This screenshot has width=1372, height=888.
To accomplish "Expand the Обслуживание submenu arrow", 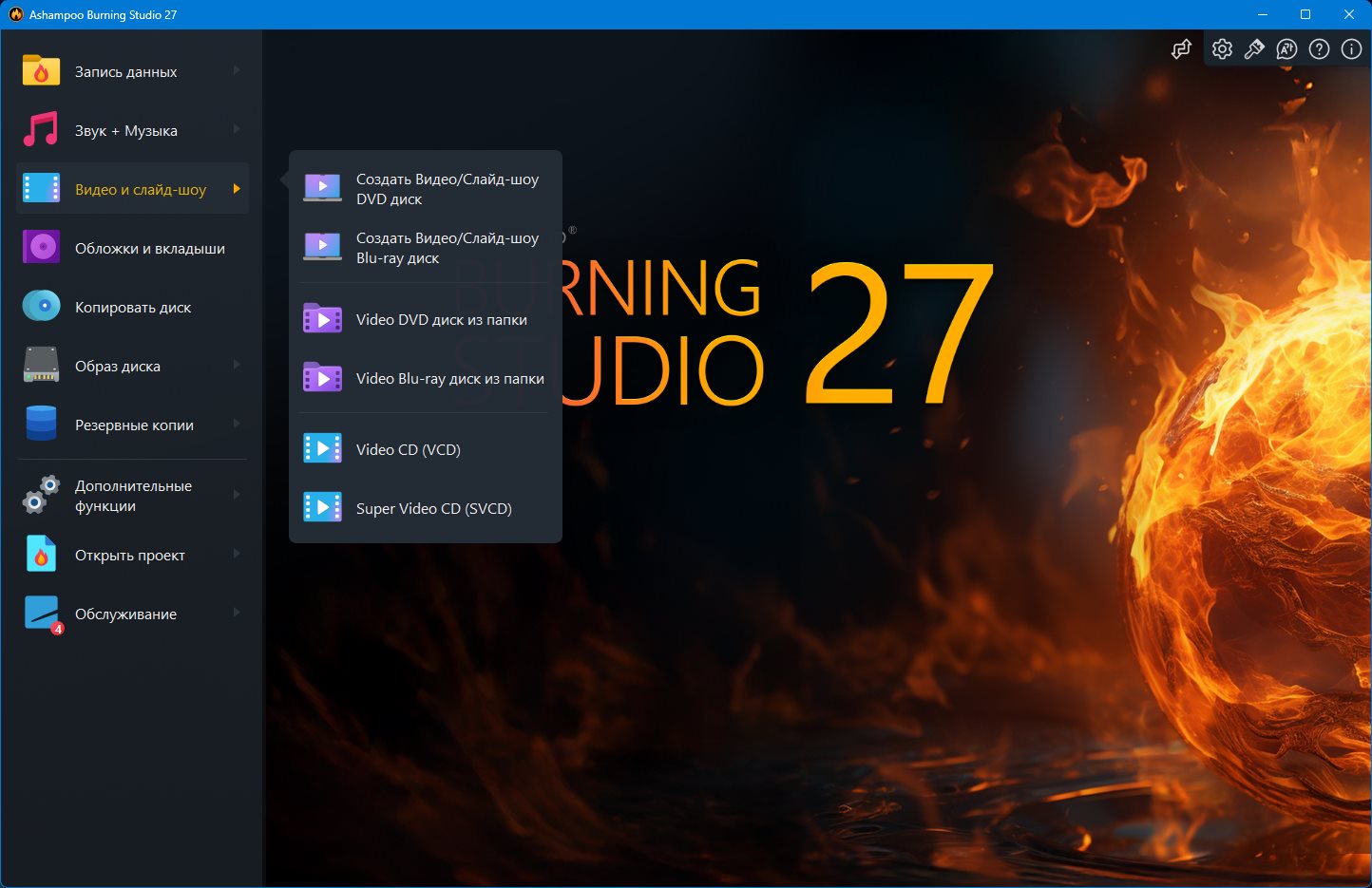I will coord(237,614).
